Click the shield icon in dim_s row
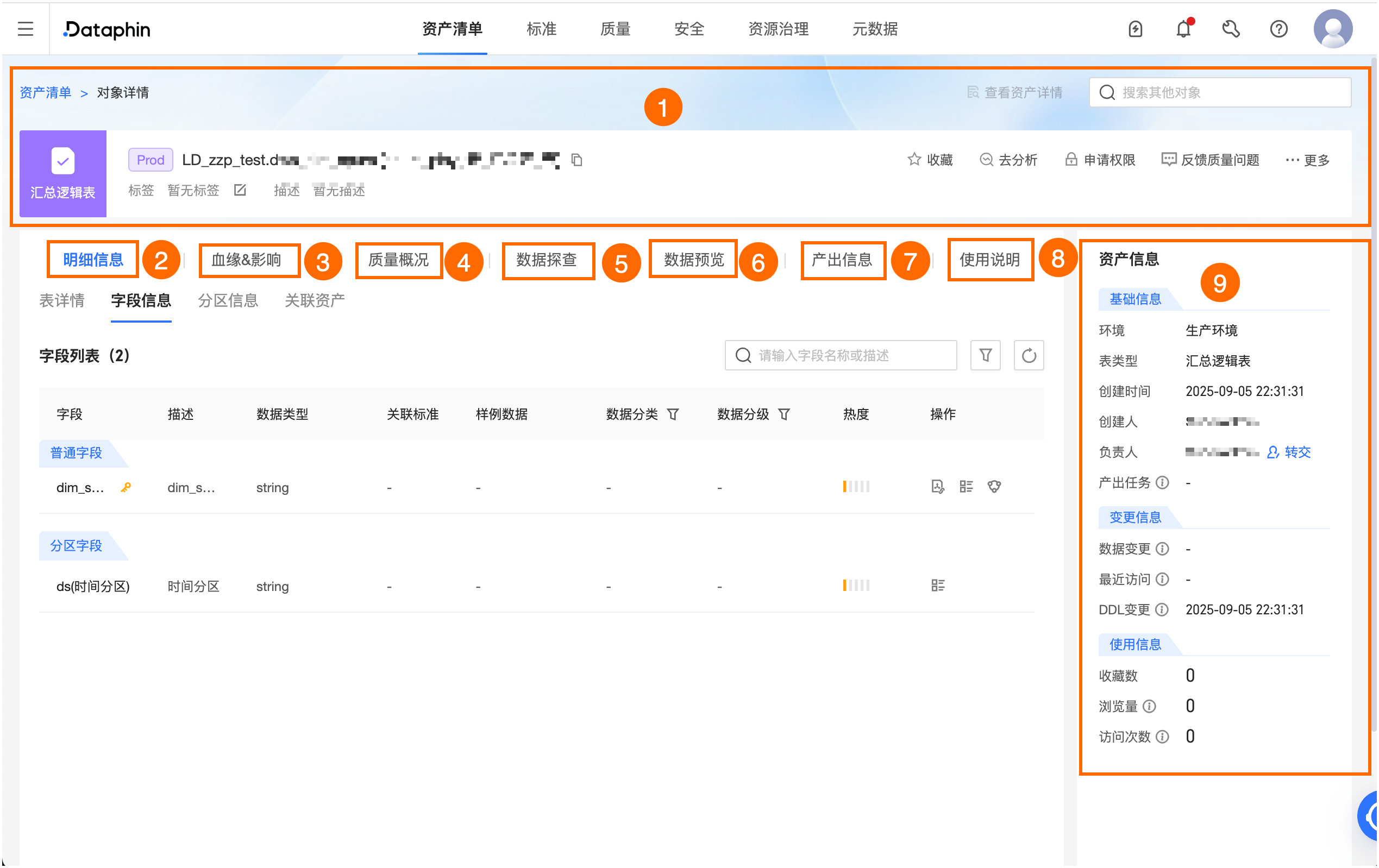The width and height of the screenshot is (1379, 868). 994,487
